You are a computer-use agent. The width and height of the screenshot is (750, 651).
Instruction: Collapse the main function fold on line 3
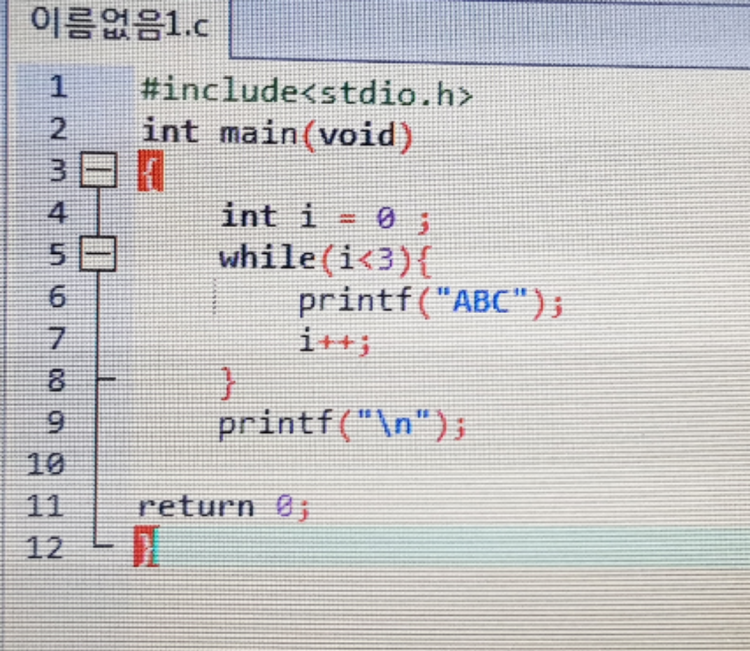(x=97, y=173)
